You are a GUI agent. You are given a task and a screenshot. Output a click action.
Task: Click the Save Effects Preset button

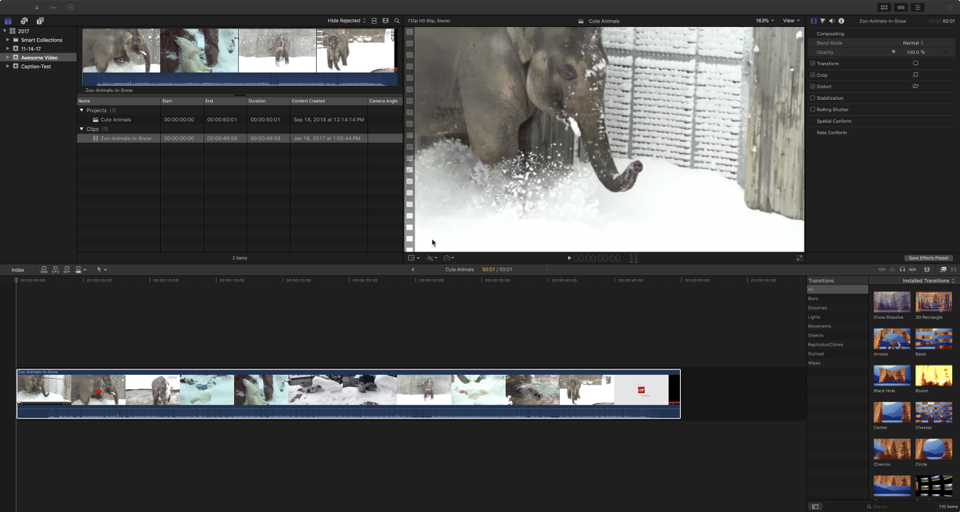(x=928, y=258)
